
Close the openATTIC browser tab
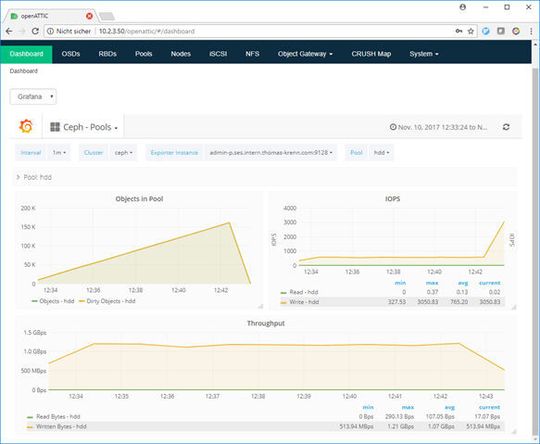pos(89,16)
